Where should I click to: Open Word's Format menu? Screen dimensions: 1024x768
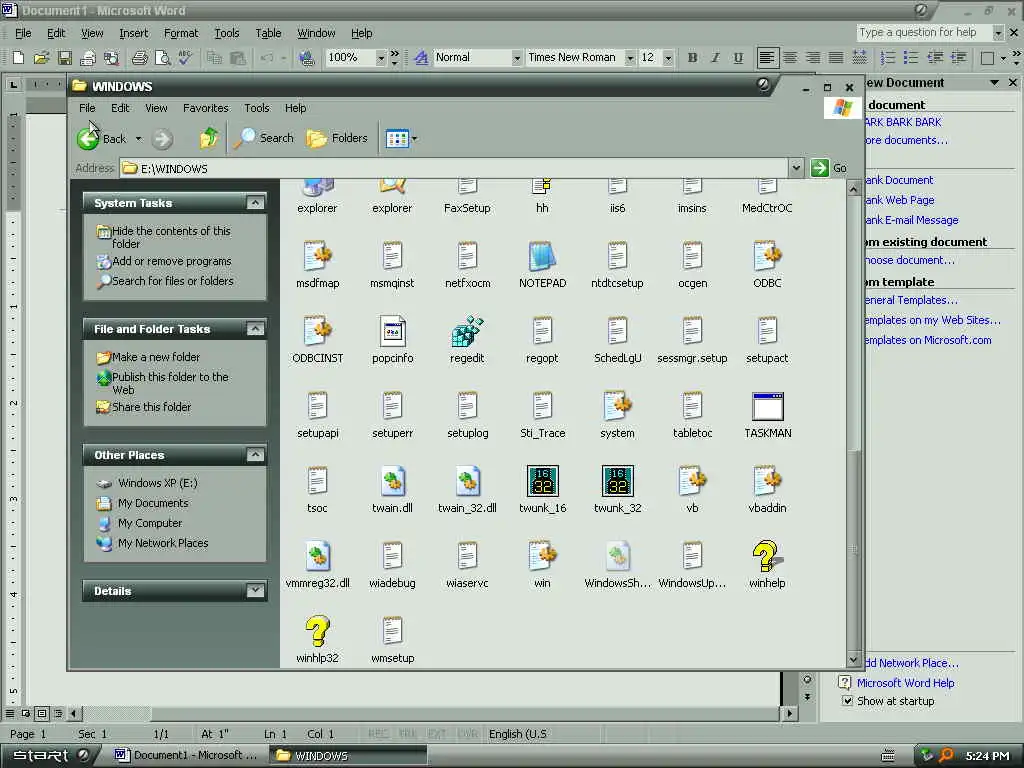(181, 33)
